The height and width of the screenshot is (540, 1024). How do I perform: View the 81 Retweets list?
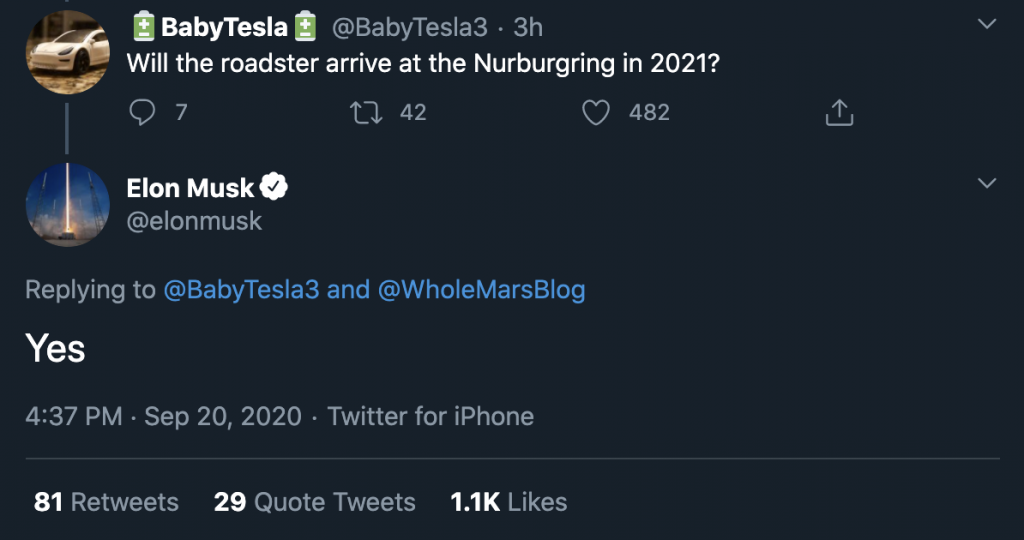click(106, 501)
